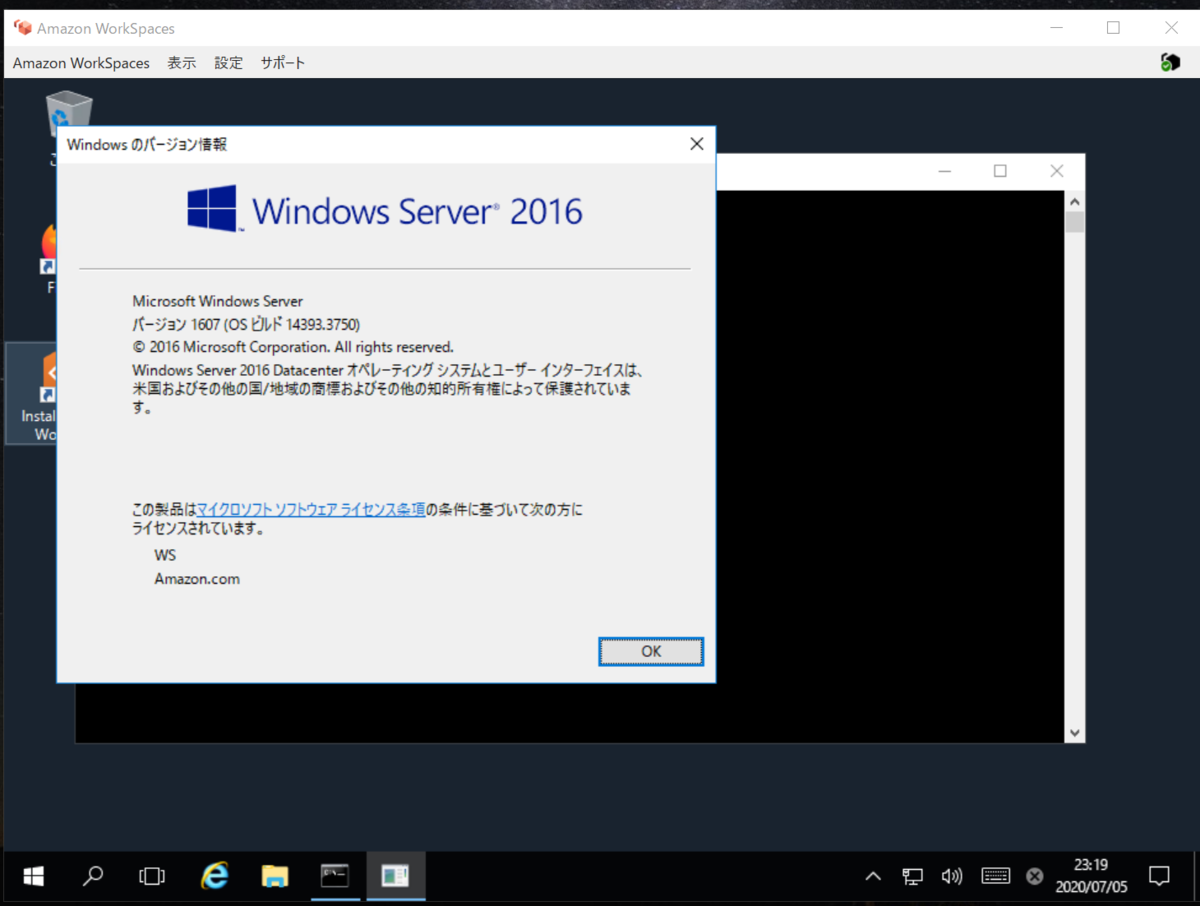Click the バージョン 1607 build text
Image resolution: width=1200 pixels, height=906 pixels.
246,324
